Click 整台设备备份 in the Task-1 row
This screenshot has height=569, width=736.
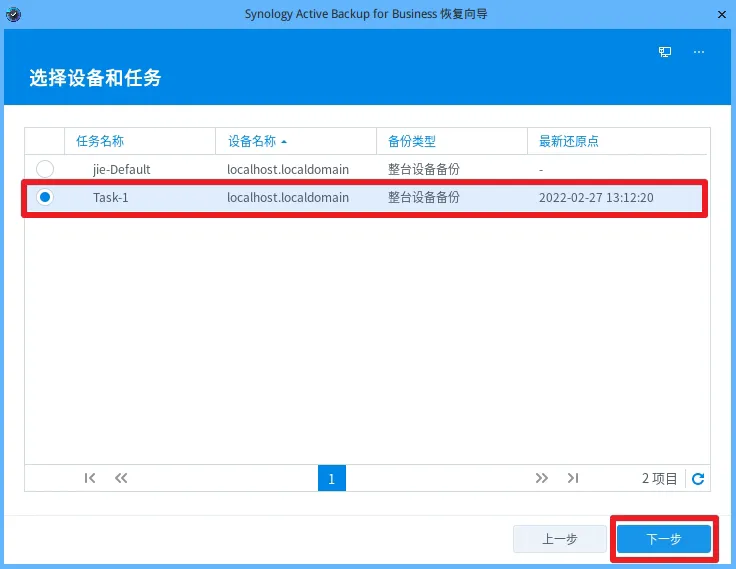(423, 198)
